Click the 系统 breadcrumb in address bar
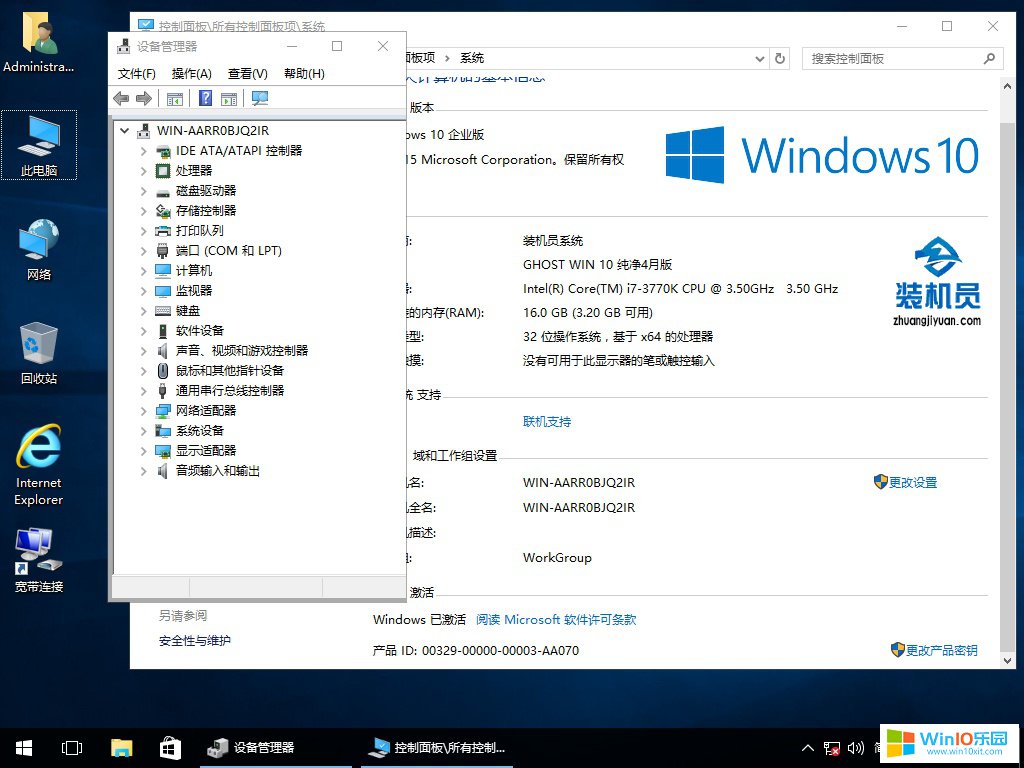This screenshot has height=768, width=1024. (472, 58)
